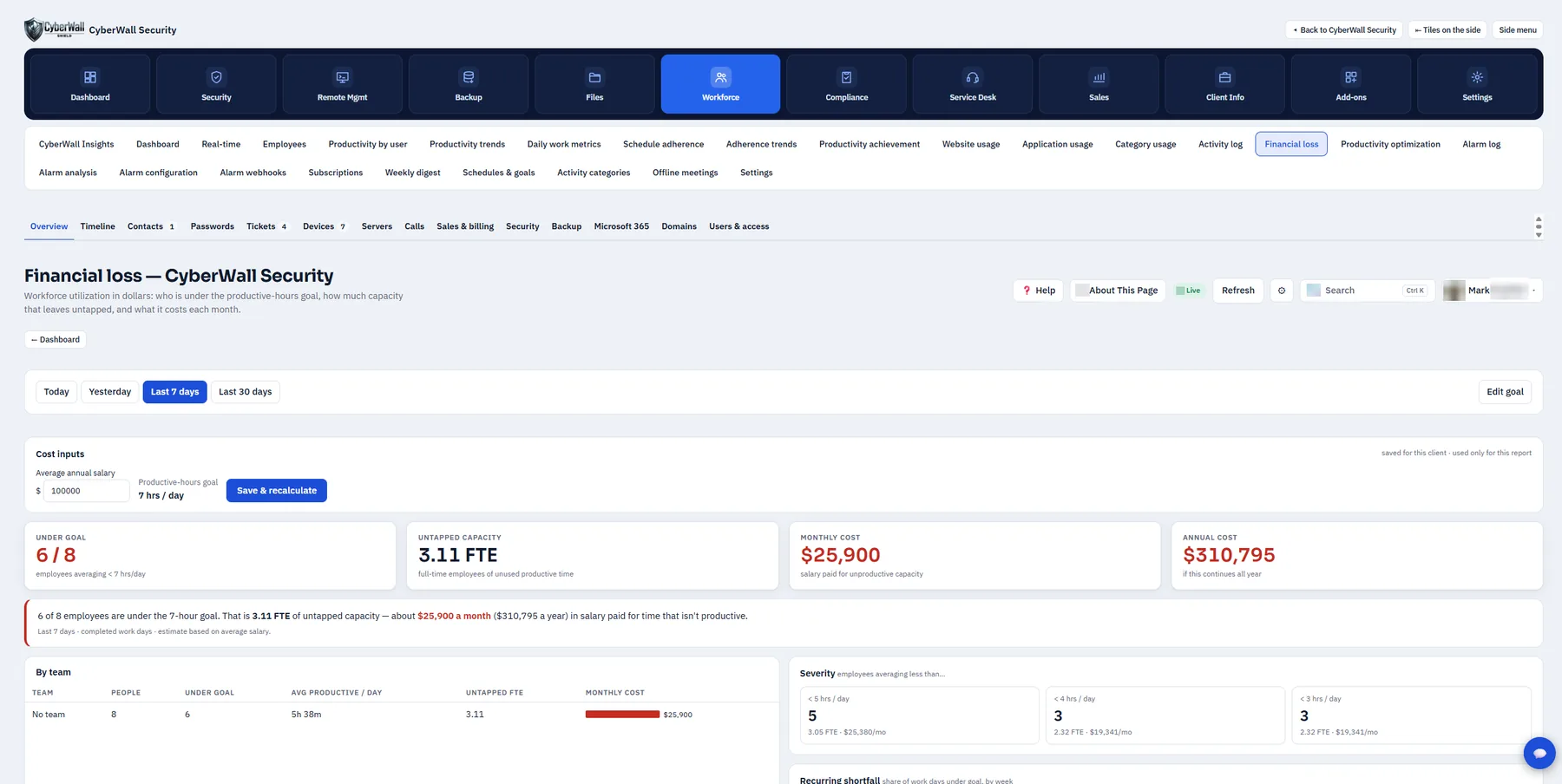1562x784 pixels.
Task: Select the Yesterday date range
Action: coord(110,392)
